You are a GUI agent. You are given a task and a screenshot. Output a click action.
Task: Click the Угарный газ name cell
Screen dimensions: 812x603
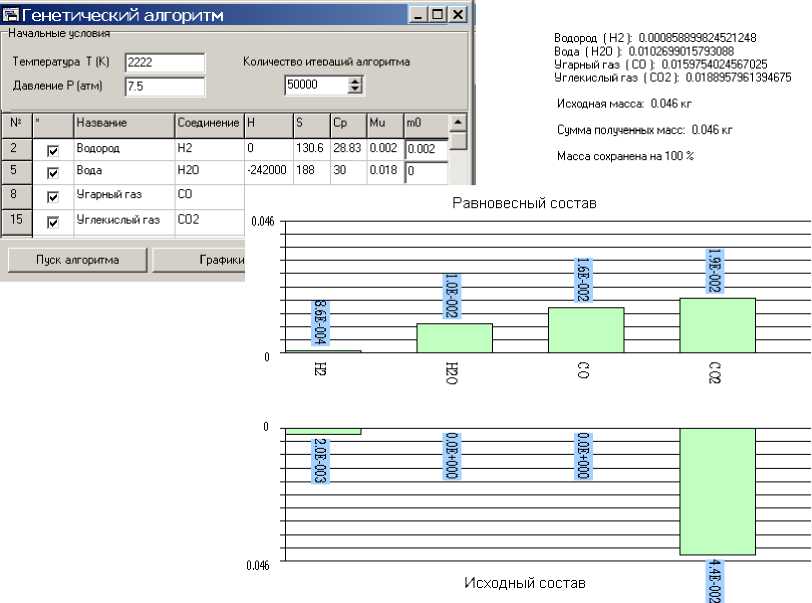coord(124,196)
